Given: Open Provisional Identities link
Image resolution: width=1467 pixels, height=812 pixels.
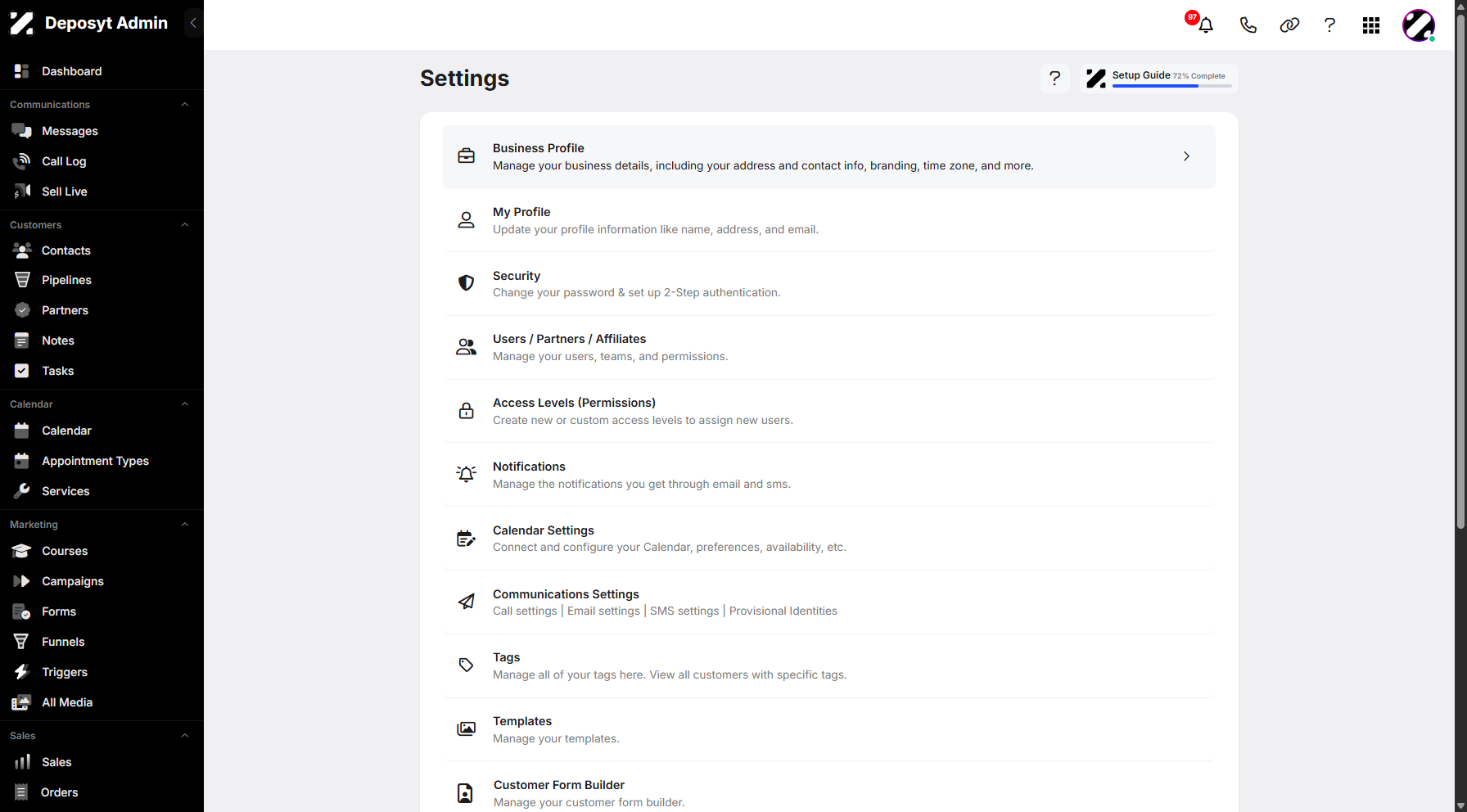Looking at the screenshot, I should click(x=783, y=611).
